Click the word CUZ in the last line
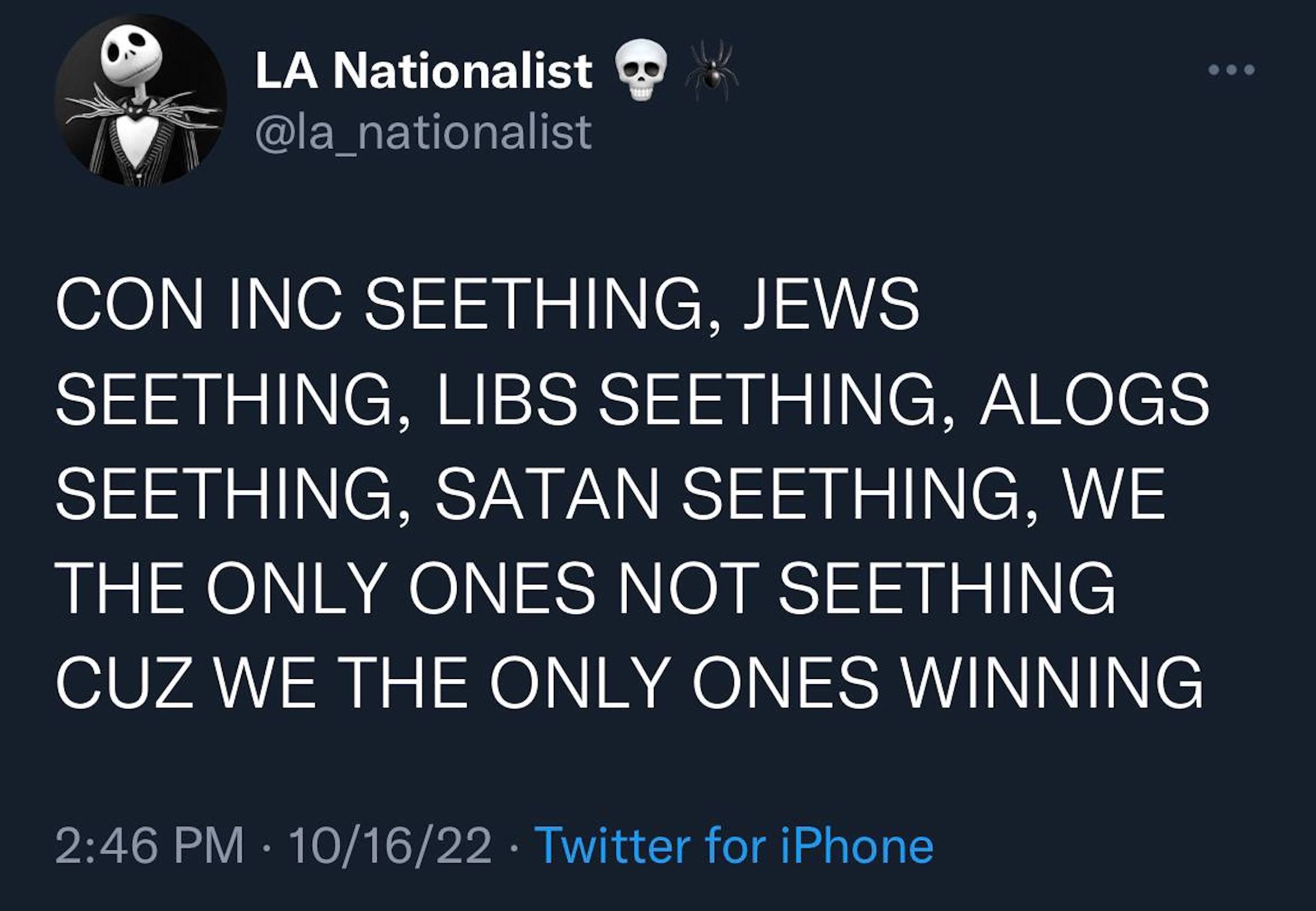The height and width of the screenshot is (911, 1316). [125, 682]
